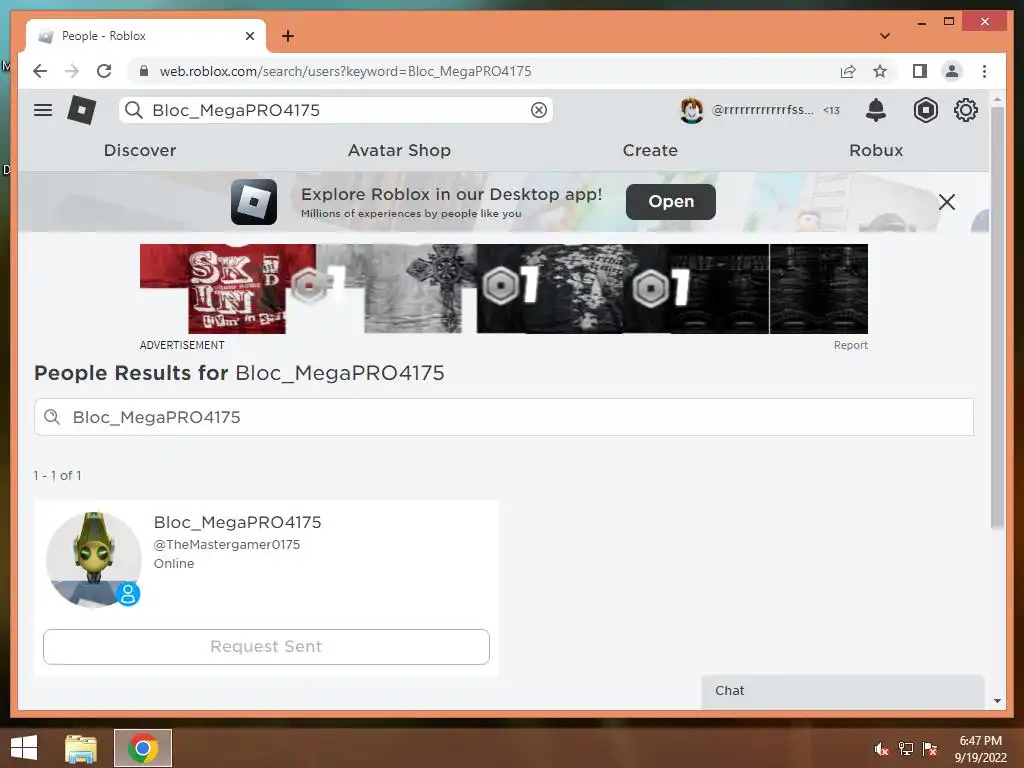Viewport: 1024px width, 768px height.
Task: Open Action Center flag tray icon
Action: pyautogui.click(x=929, y=749)
